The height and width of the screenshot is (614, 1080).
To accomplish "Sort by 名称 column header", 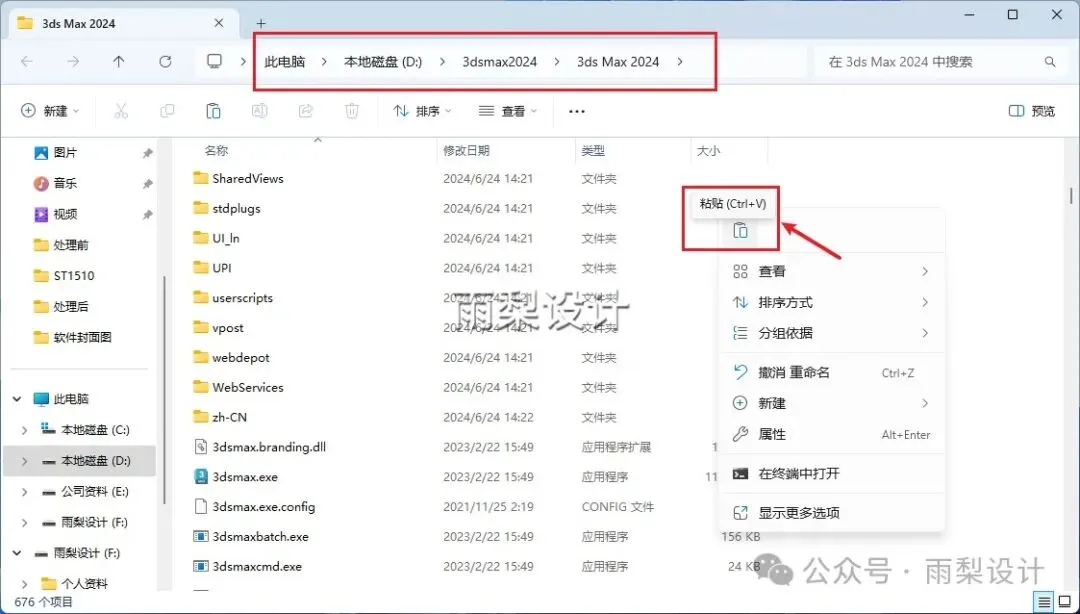I will (216, 150).
